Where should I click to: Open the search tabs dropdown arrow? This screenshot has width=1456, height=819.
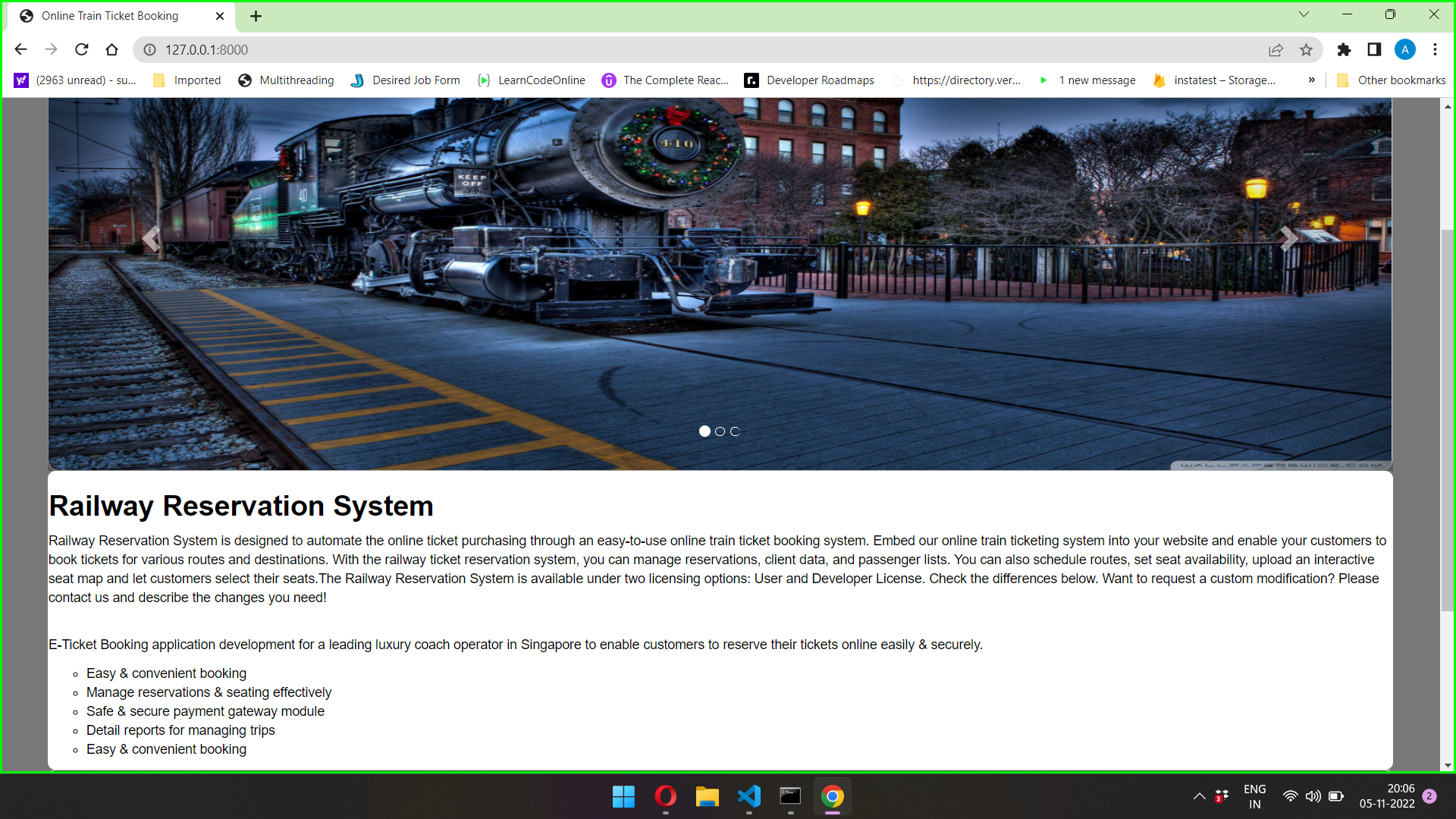coord(1304,14)
